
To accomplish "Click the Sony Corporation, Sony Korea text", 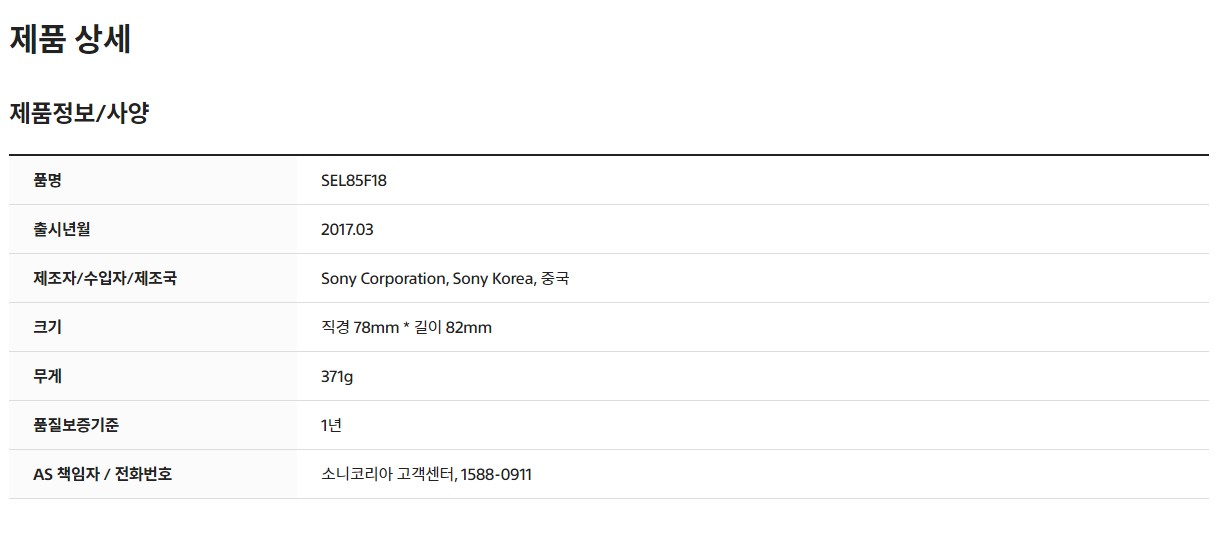I will click(x=426, y=278).
